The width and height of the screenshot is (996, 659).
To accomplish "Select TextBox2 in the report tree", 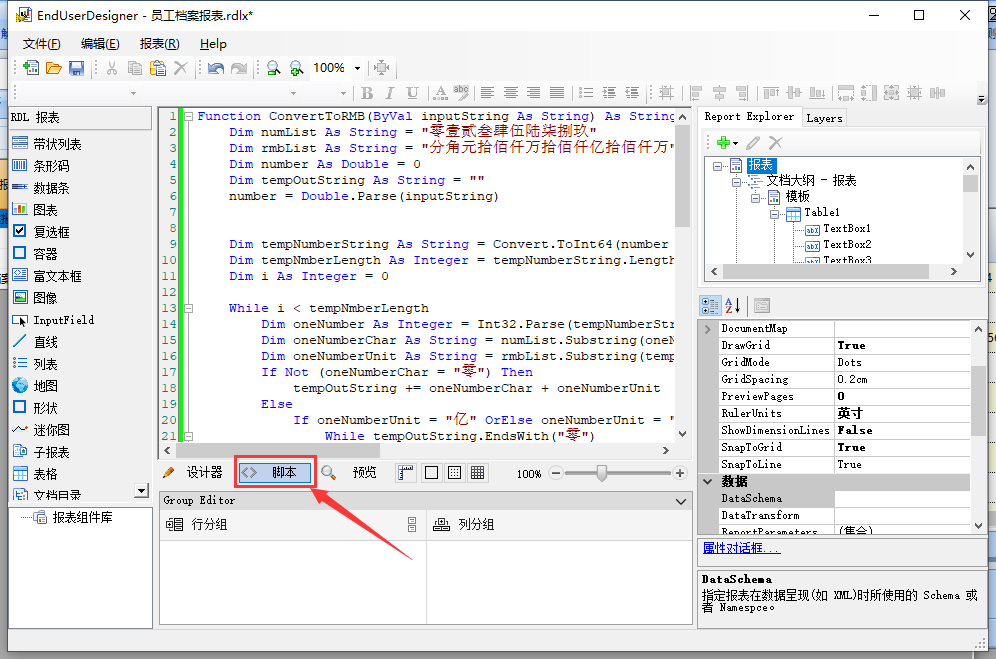I will coord(847,245).
